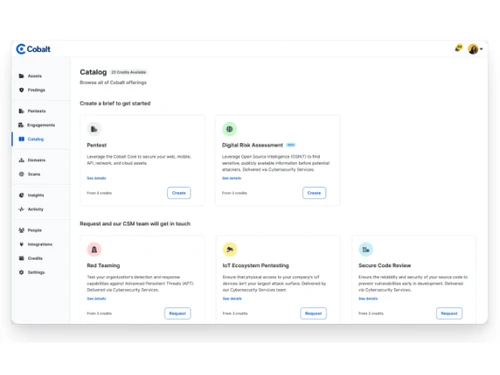Viewport: 500px width, 375px height.
Task: Click the Red Teaming card icon
Action: coord(94,249)
